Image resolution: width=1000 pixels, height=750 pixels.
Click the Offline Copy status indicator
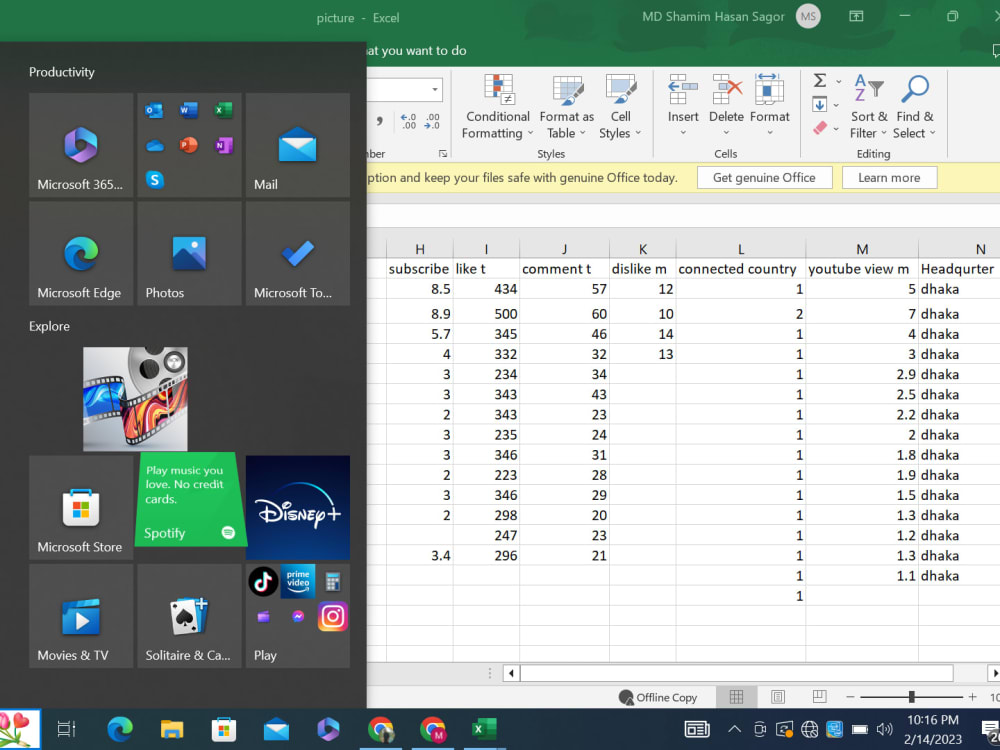click(658, 697)
